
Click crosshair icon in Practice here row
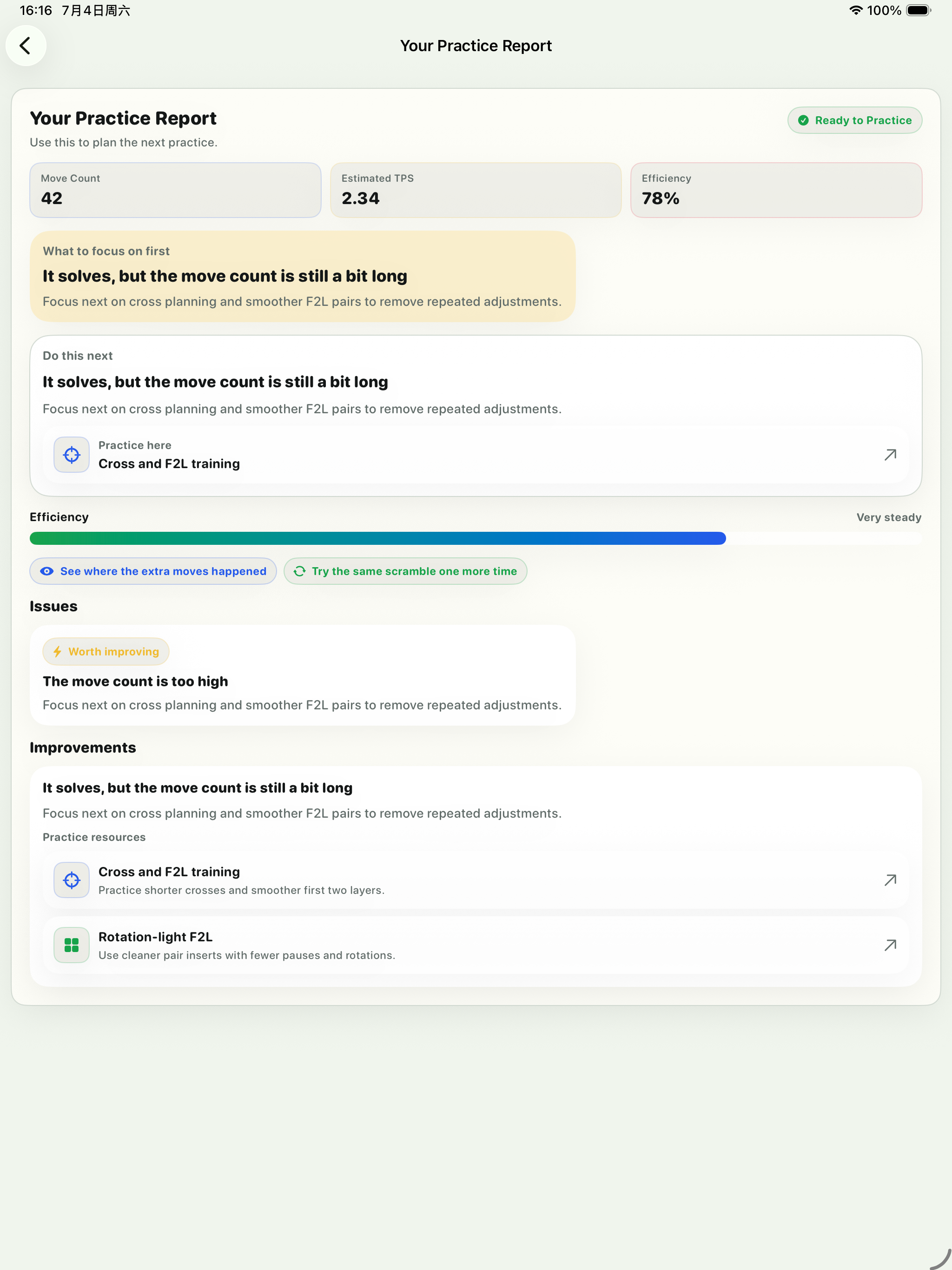[x=72, y=455]
